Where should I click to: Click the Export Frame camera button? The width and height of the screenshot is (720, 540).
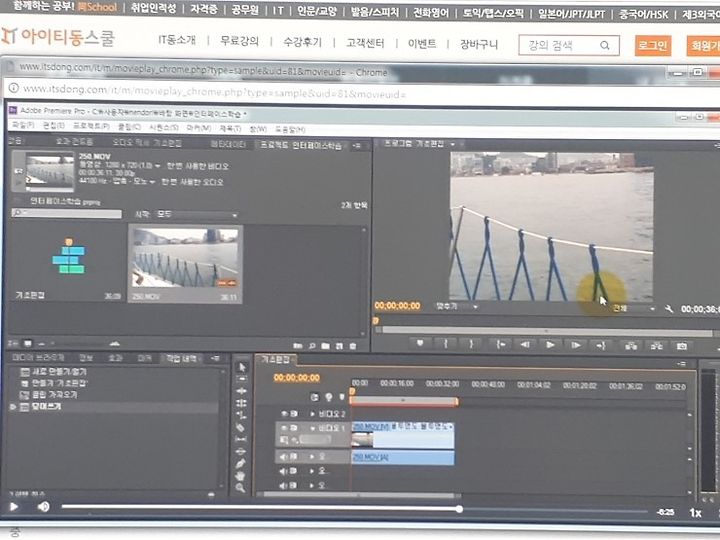click(x=682, y=346)
